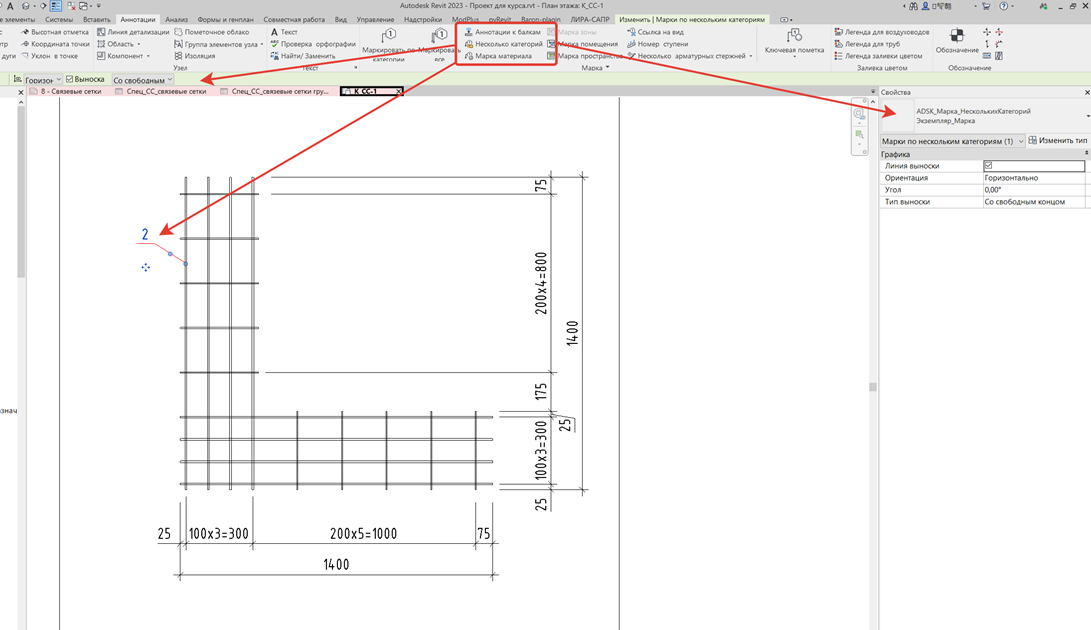Open the Совместная работа ribbon tab
The width and height of the screenshot is (1091, 630).
[294, 19]
